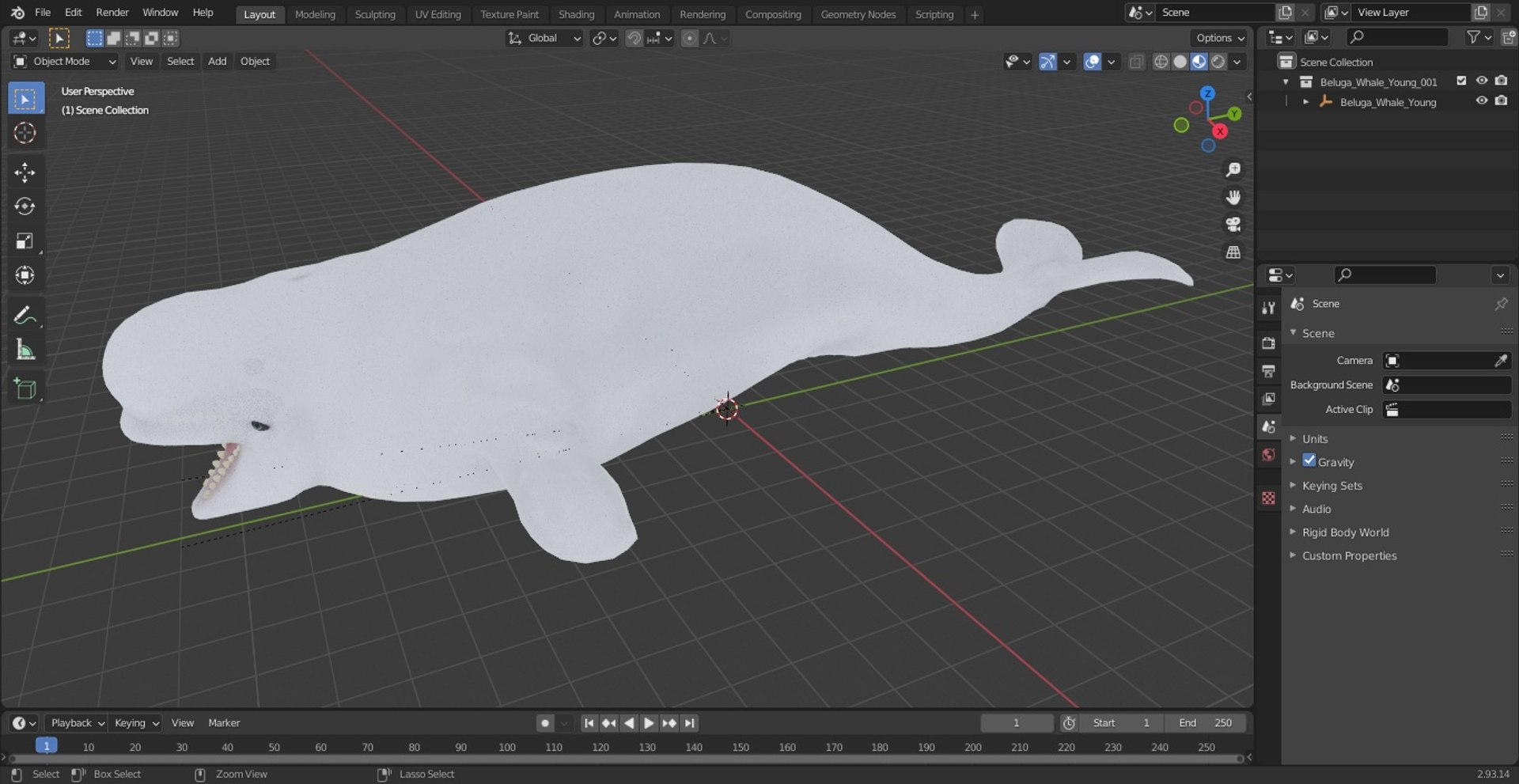The image size is (1519, 784).
Task: Click the pan hand viewport icon
Action: pos(1233,197)
